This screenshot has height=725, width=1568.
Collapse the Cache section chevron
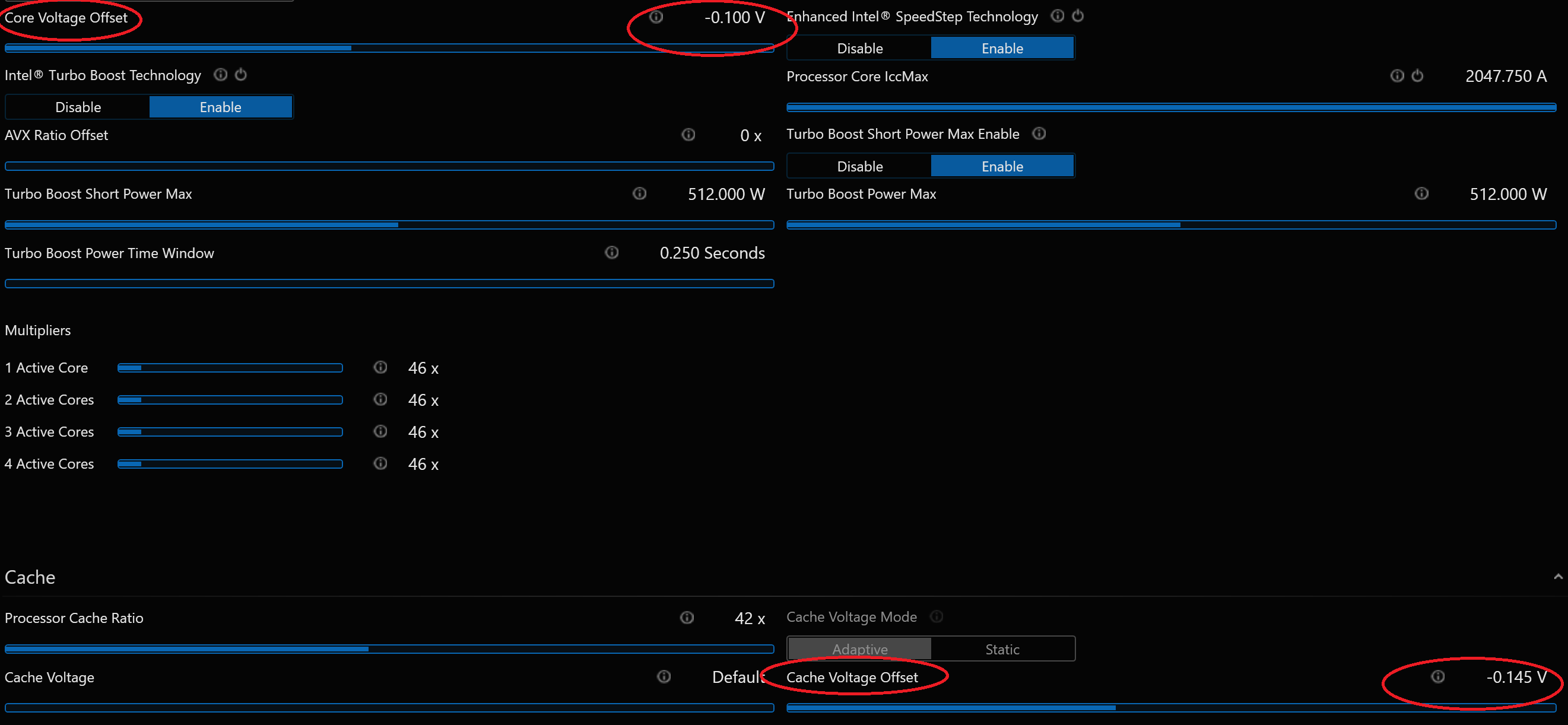1558,577
